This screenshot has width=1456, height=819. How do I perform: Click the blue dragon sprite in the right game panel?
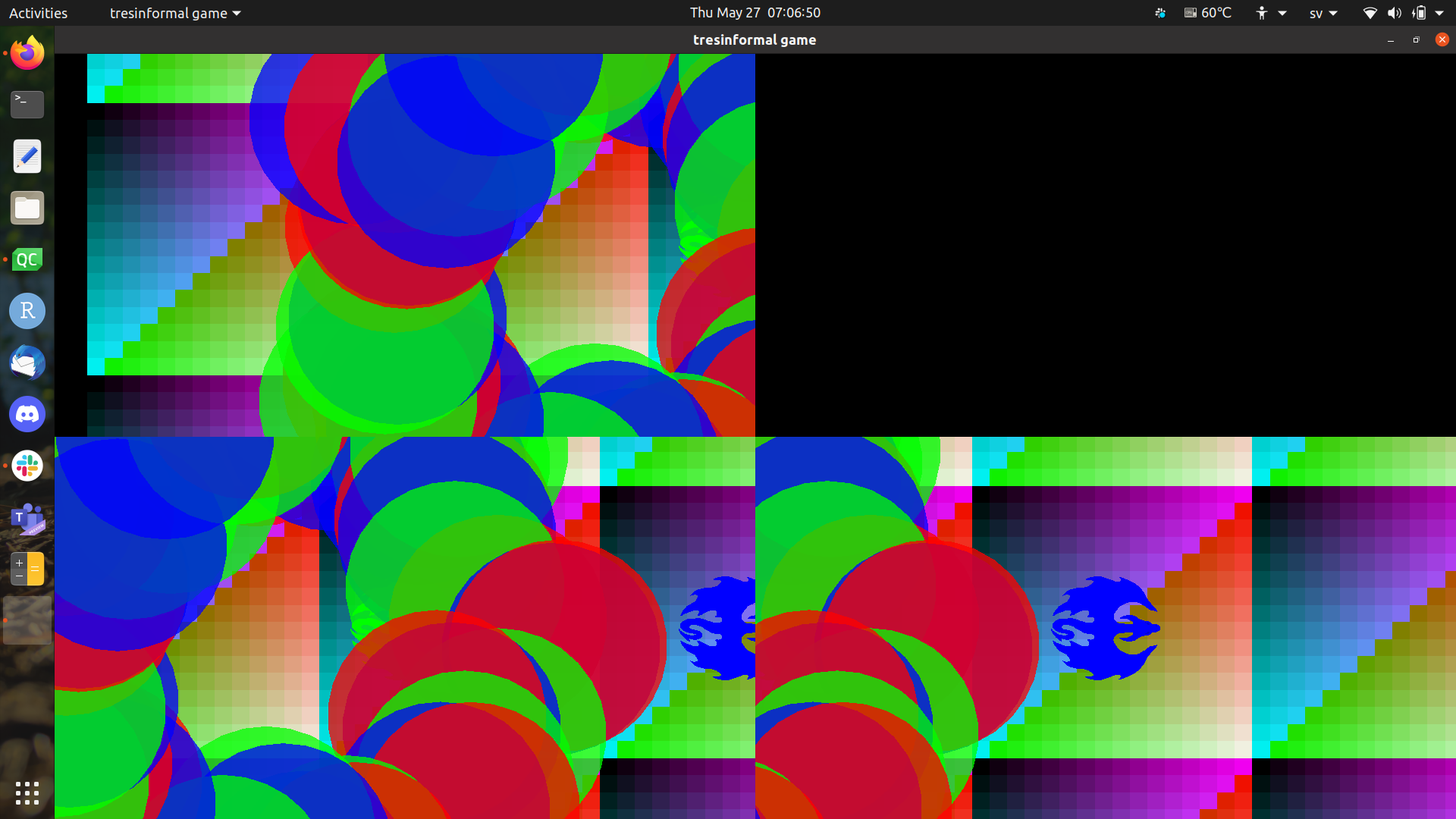(1103, 628)
